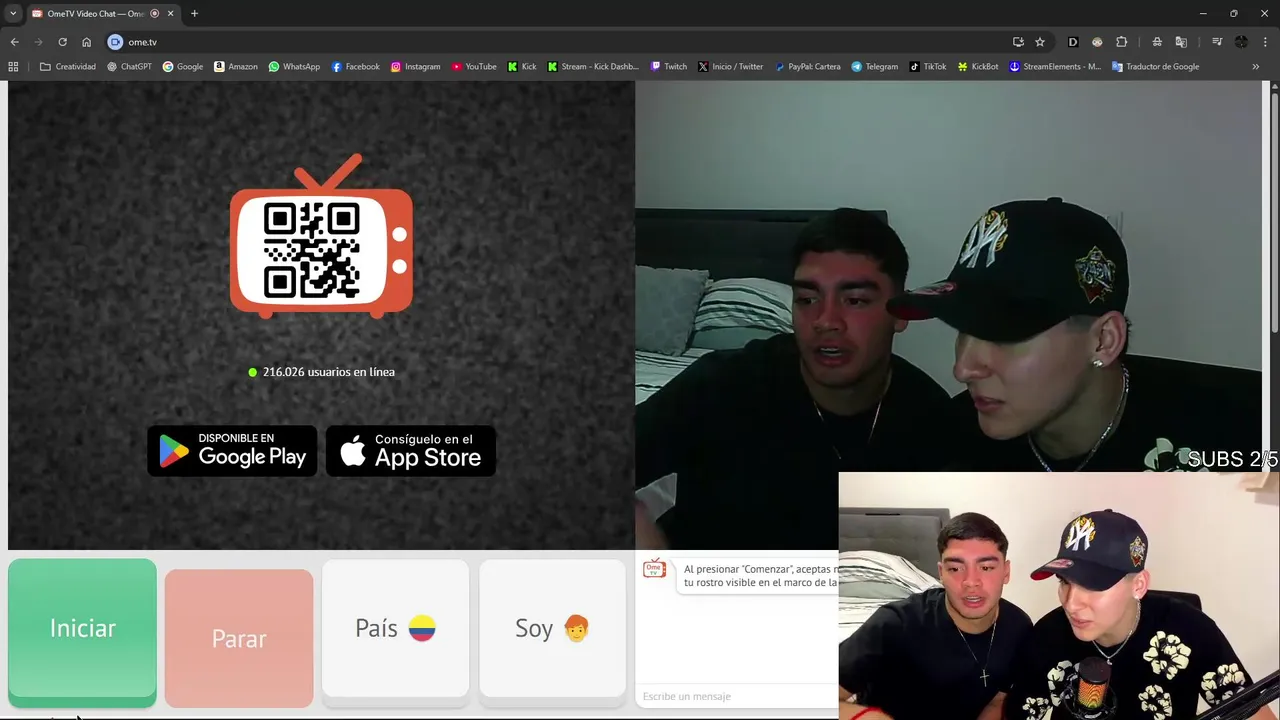Open the Chrome three-dot menu
Image resolution: width=1280 pixels, height=720 pixels.
click(1265, 42)
